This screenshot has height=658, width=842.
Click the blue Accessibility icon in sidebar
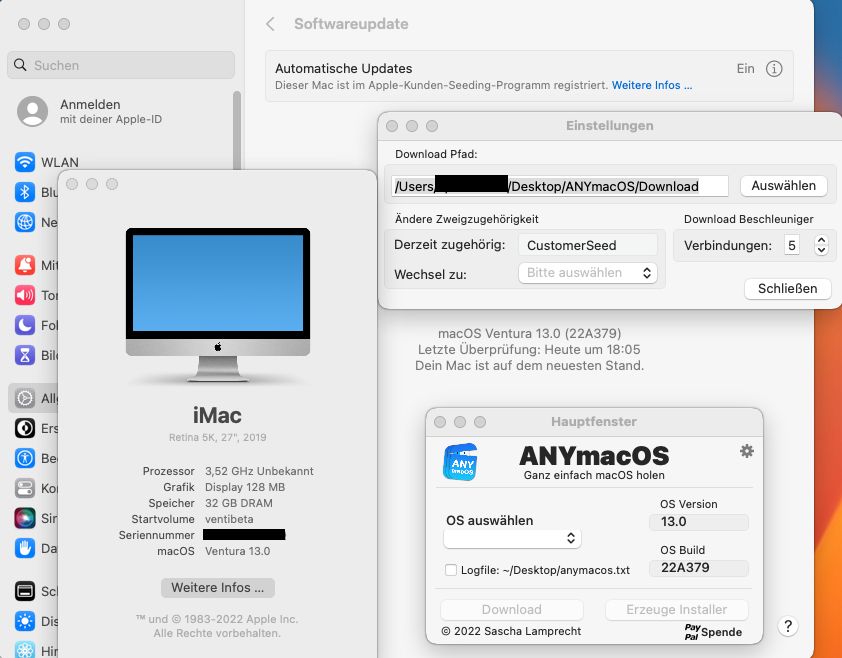coord(25,458)
